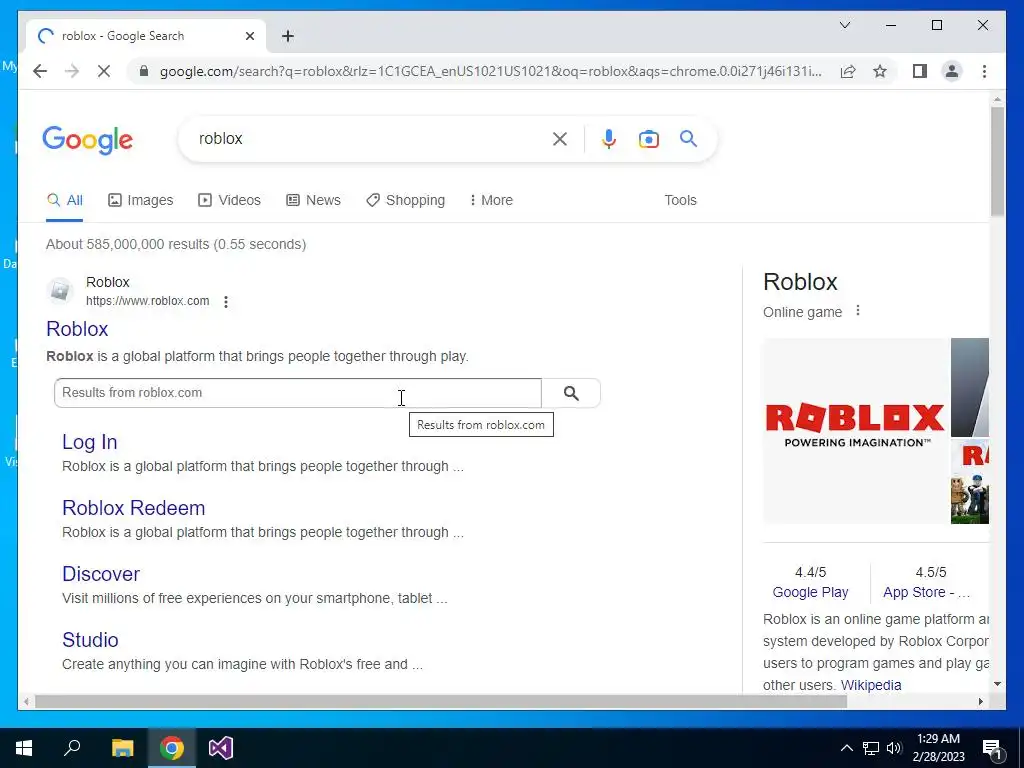1024x768 pixels.
Task: Click the blue magnifier search button
Action: pos(688,138)
